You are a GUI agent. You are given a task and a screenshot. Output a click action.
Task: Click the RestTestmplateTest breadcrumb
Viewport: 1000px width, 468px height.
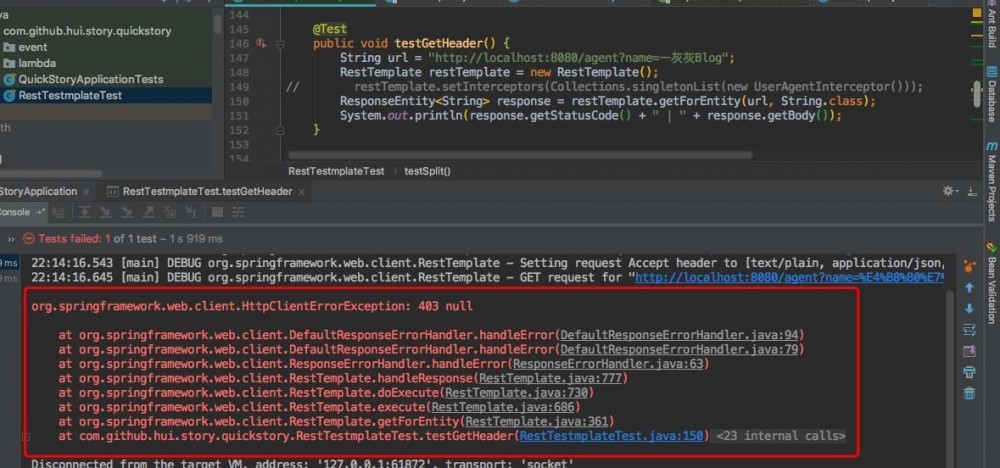point(336,171)
